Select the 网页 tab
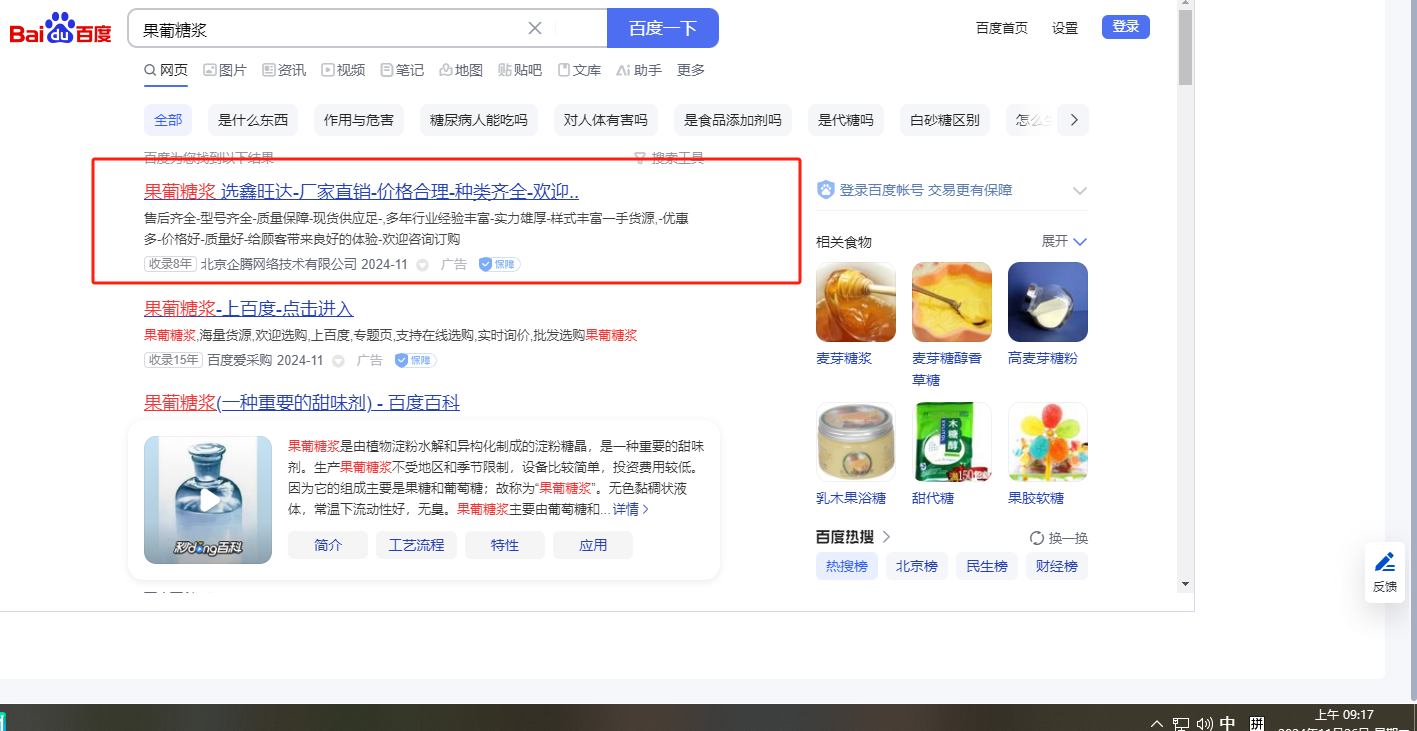Screen dimensions: 1417x731 tap(166, 70)
